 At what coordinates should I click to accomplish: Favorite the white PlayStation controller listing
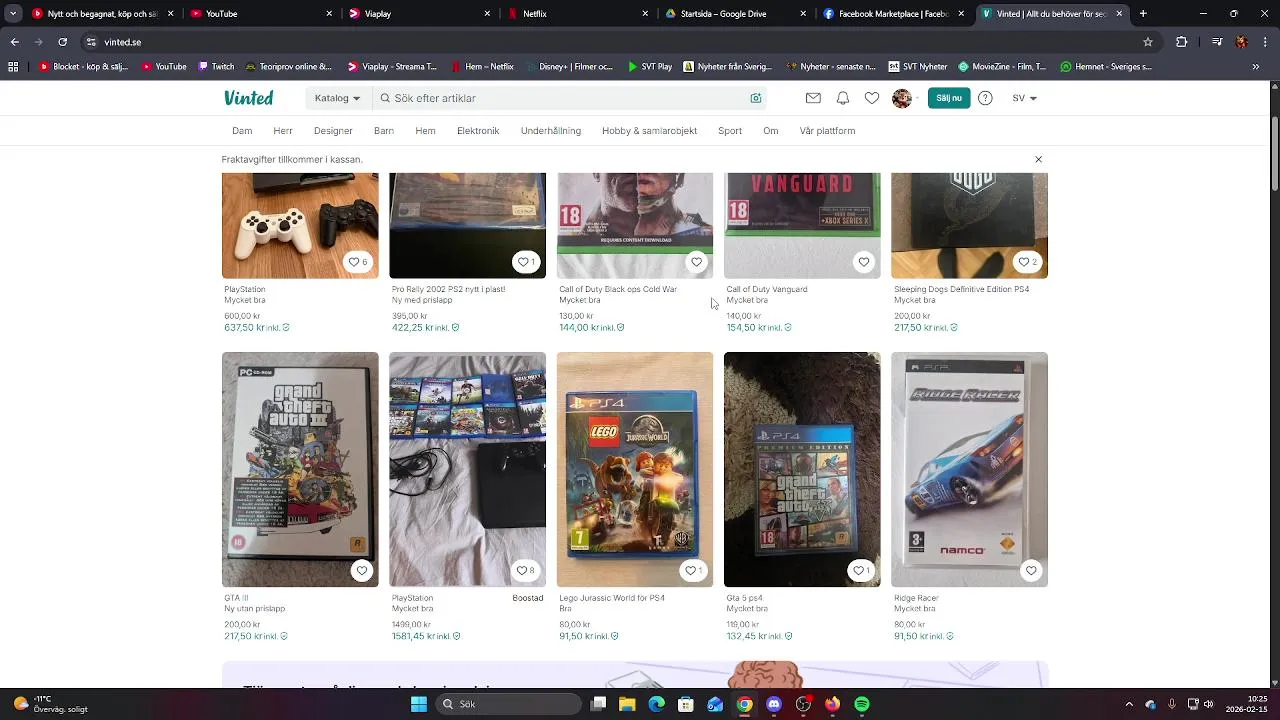tap(357, 262)
